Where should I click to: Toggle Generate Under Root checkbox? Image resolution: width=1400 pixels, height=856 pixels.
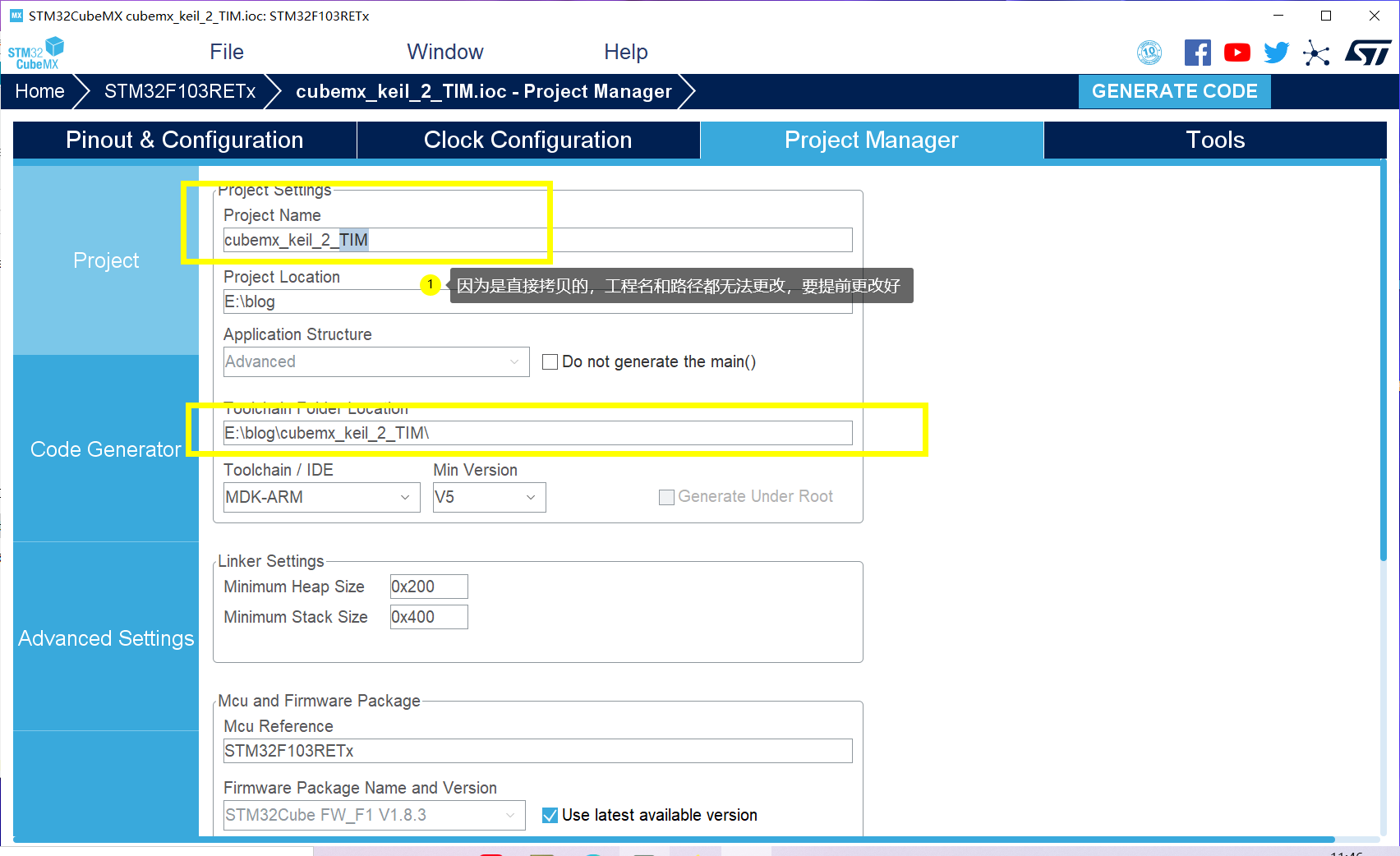coord(666,497)
